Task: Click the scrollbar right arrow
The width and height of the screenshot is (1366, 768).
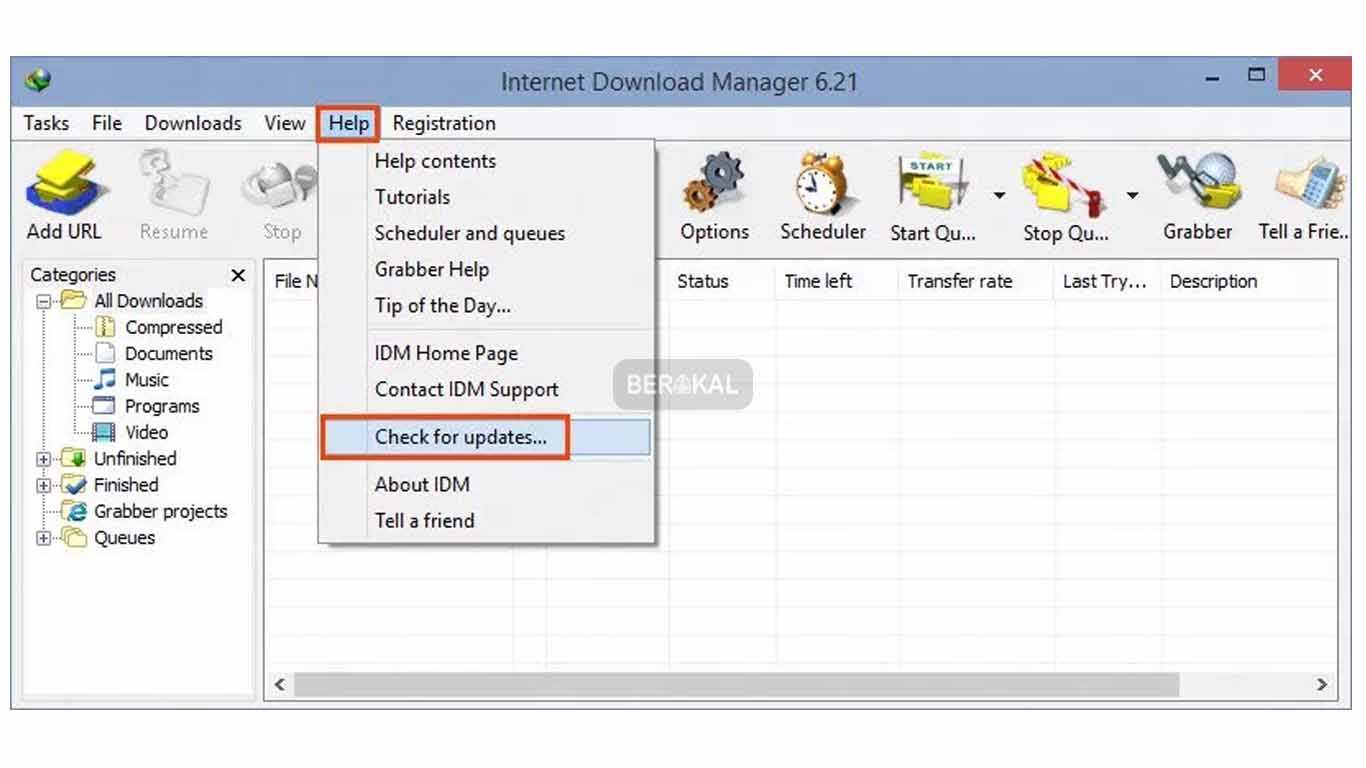Action: click(x=1322, y=685)
